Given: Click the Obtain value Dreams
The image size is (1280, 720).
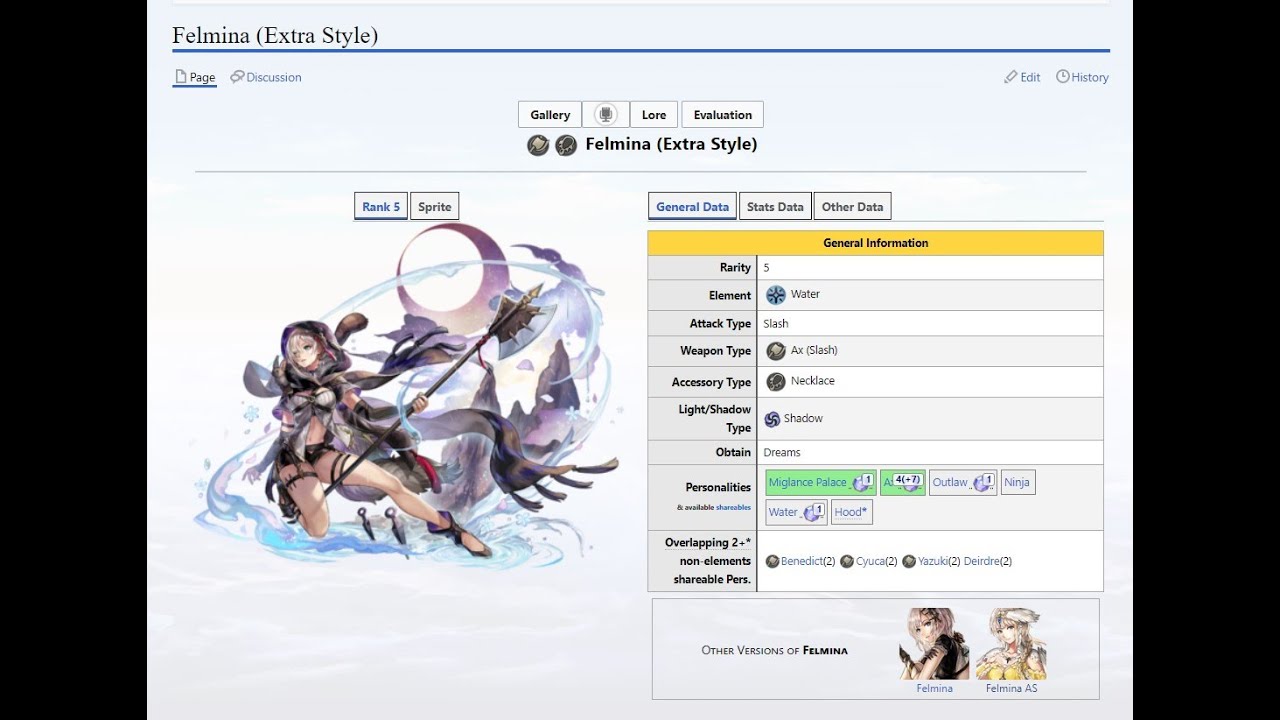Looking at the screenshot, I should (x=782, y=453).
